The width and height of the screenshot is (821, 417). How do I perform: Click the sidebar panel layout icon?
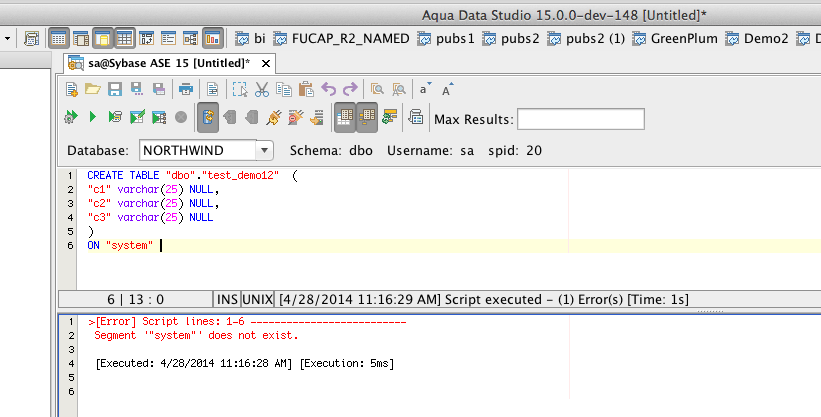click(81, 38)
